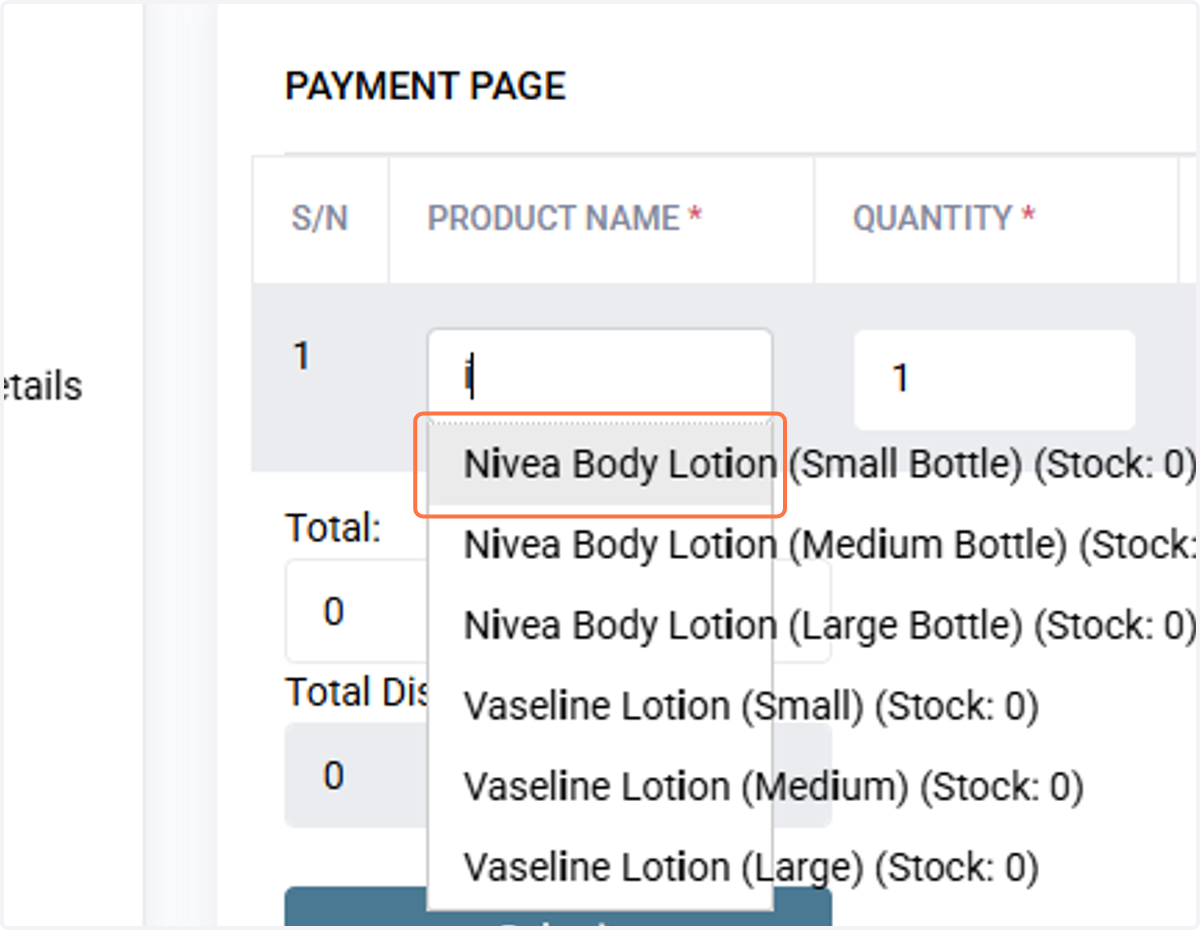1200x930 pixels.
Task: Click the PAYMENT PAGE heading
Action: click(x=426, y=86)
